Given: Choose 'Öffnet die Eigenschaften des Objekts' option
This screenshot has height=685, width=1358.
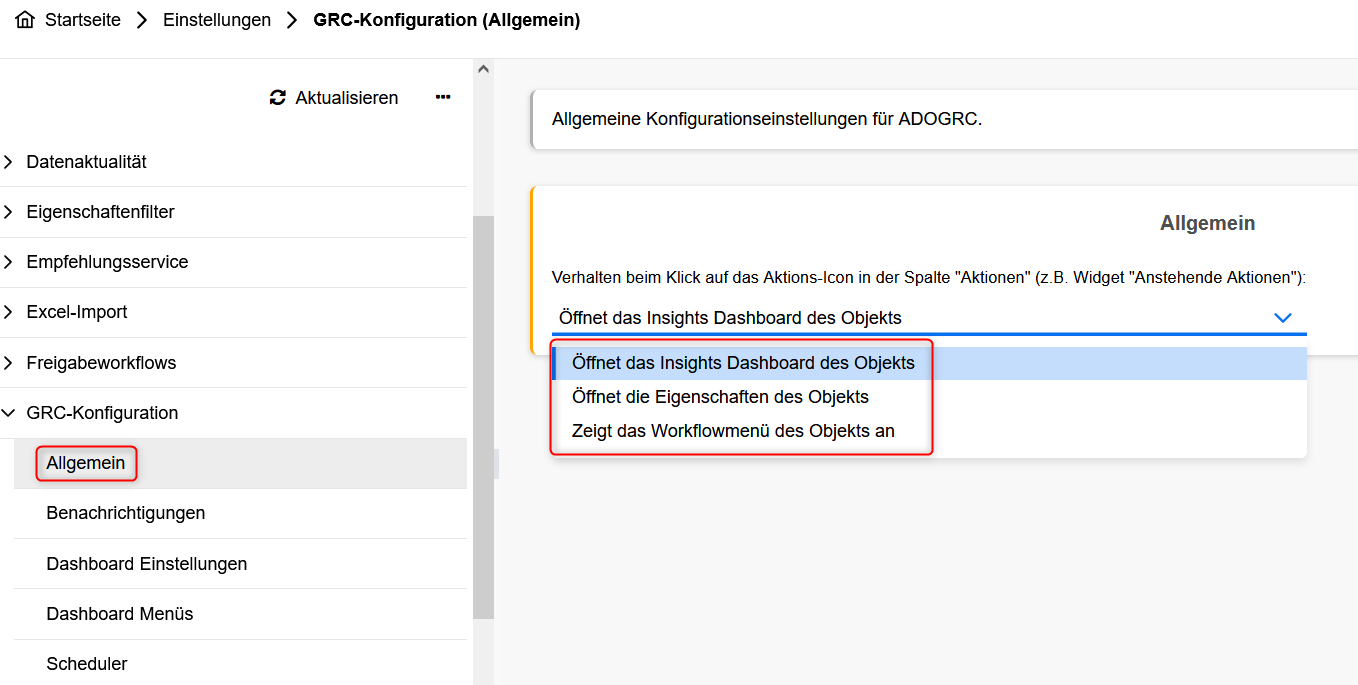Looking at the screenshot, I should [x=720, y=397].
